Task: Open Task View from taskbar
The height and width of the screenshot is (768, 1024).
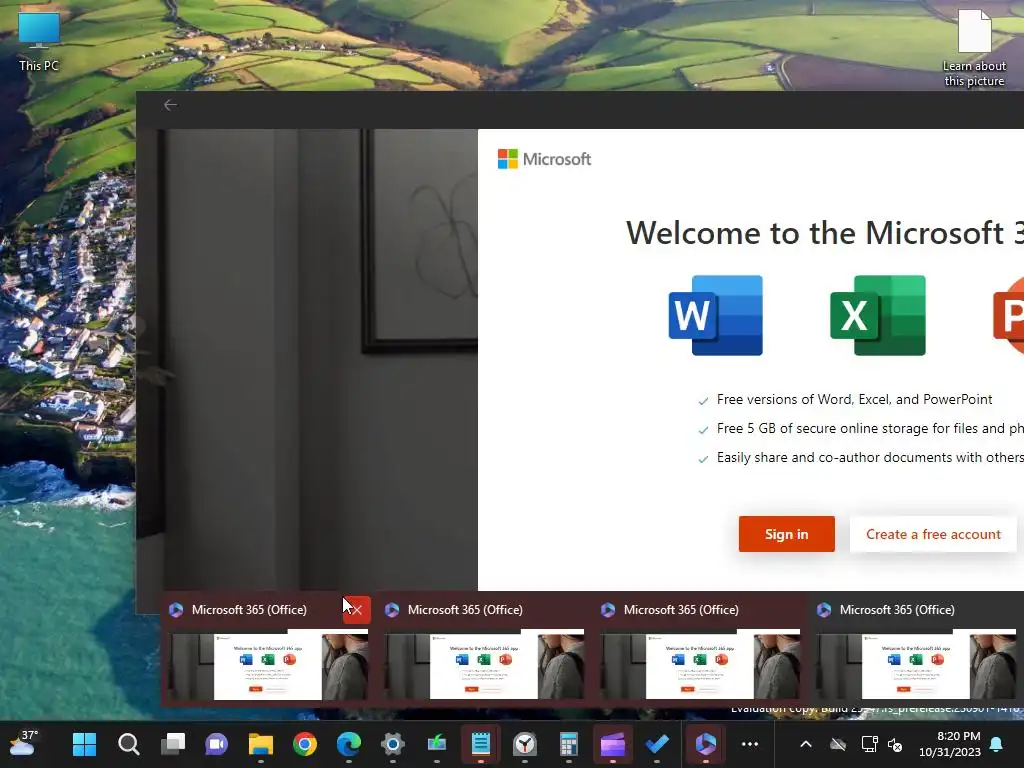Action: pyautogui.click(x=173, y=744)
